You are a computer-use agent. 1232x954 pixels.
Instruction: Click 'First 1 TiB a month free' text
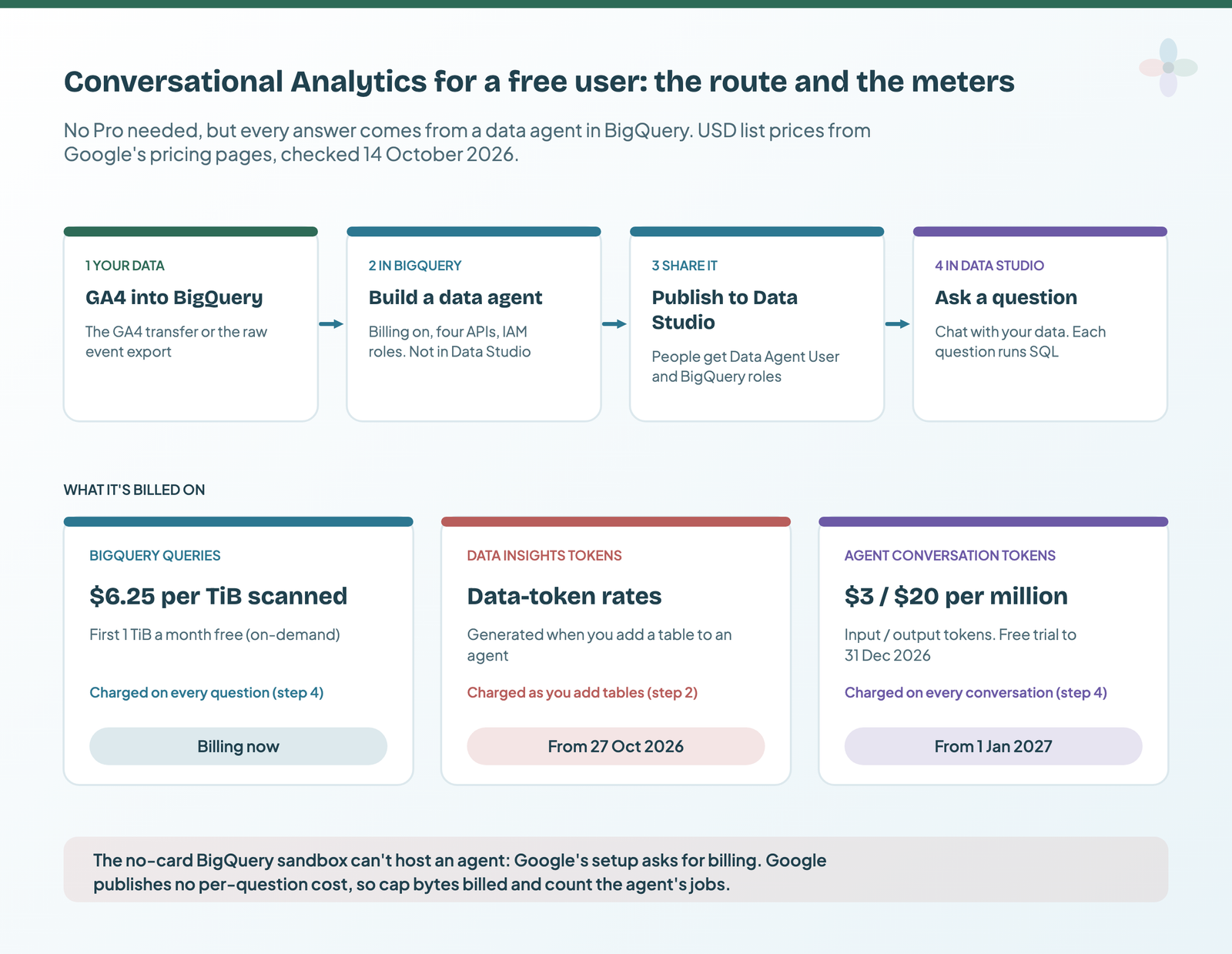click(215, 635)
